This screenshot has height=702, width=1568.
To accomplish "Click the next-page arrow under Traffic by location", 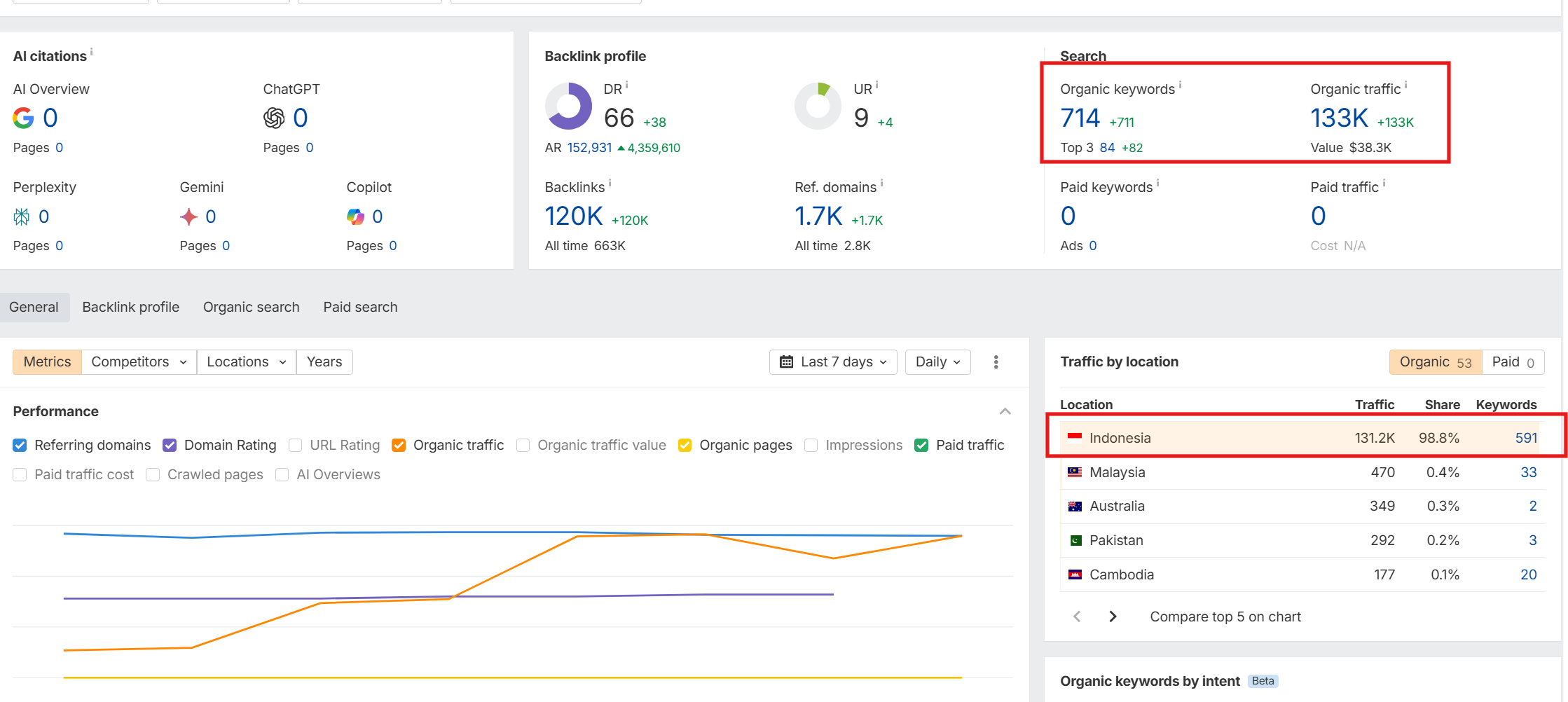I will point(1113,616).
